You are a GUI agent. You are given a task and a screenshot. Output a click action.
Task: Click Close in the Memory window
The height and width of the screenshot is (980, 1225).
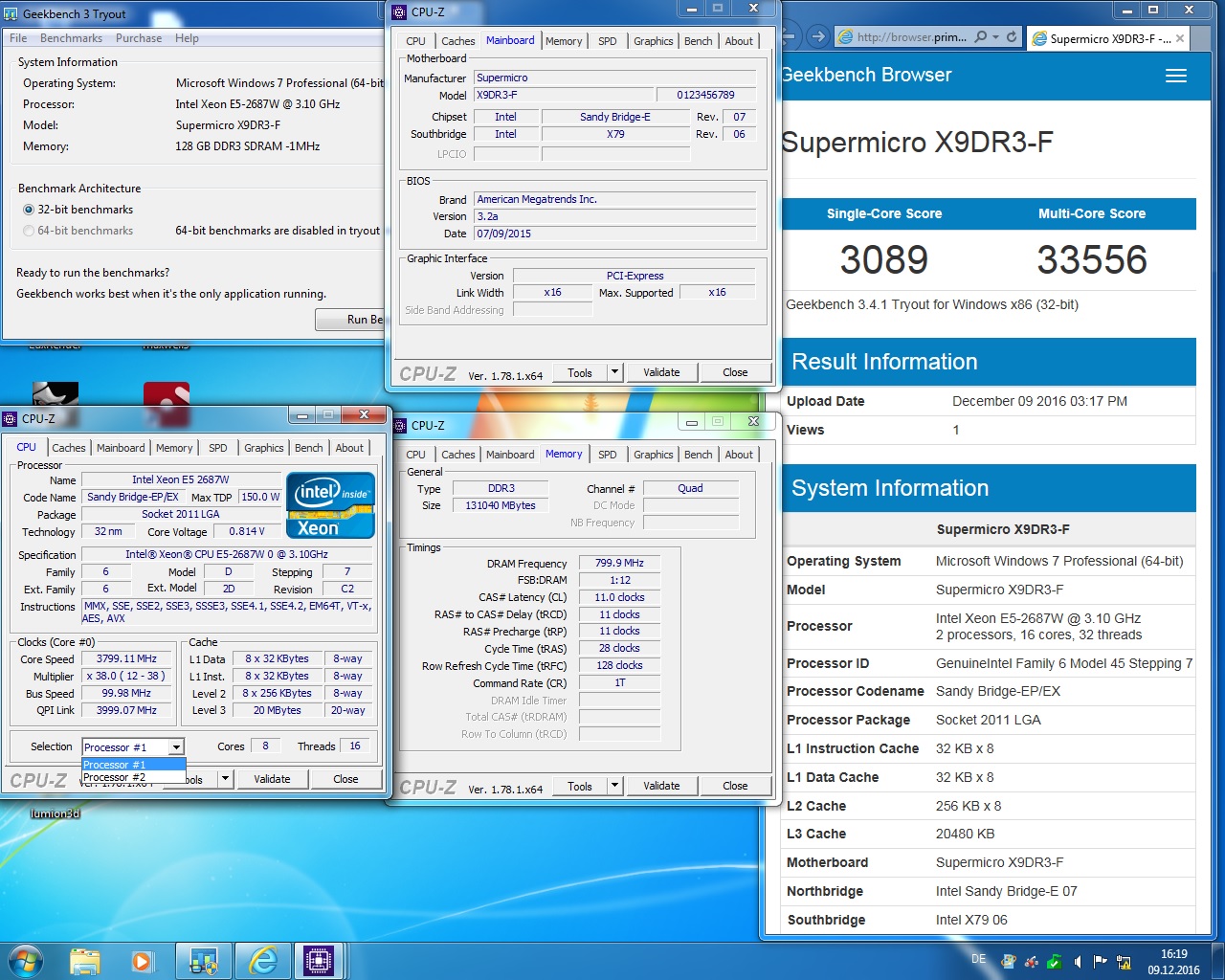[735, 786]
